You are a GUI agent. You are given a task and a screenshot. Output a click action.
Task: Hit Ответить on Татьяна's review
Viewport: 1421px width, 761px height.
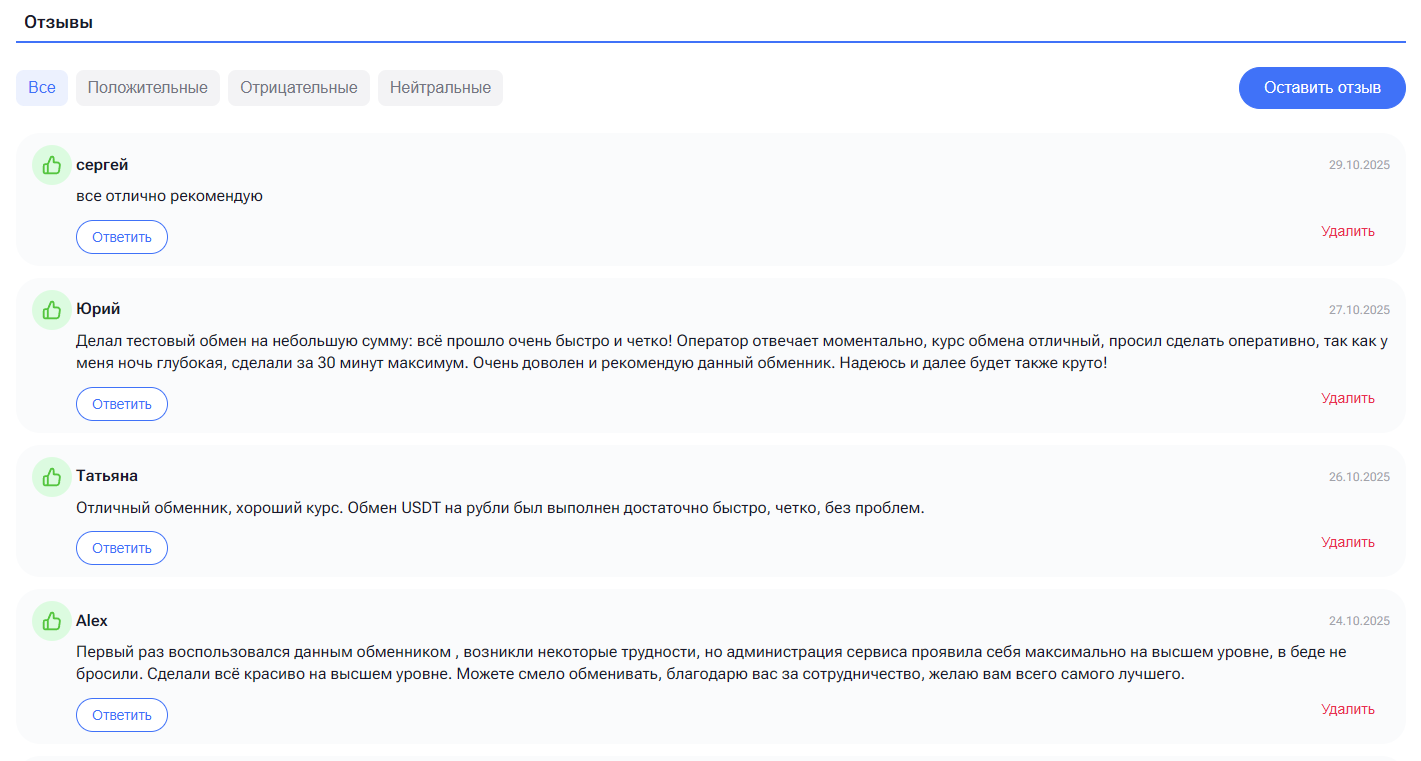[122, 548]
